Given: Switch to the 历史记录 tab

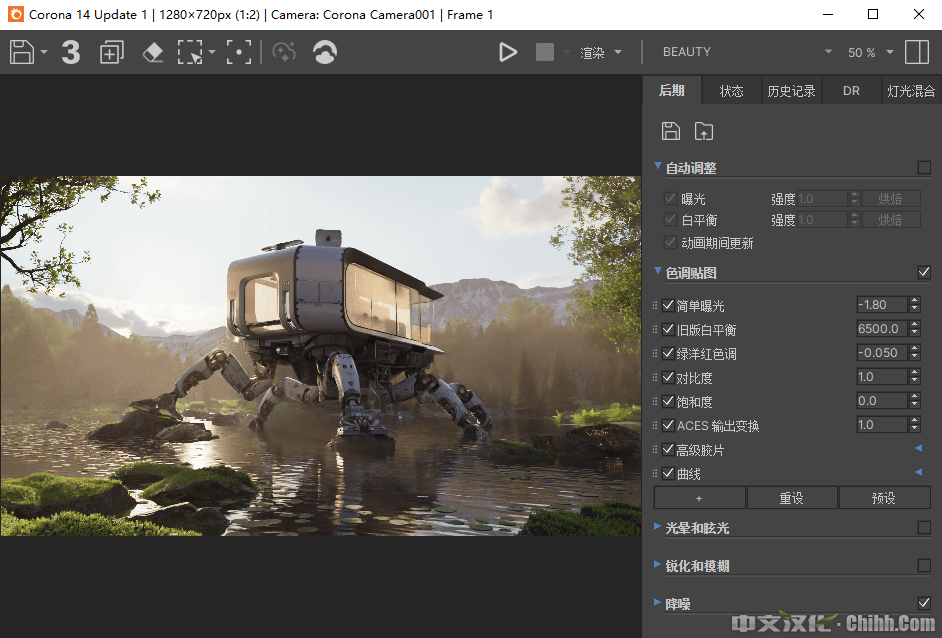Looking at the screenshot, I should click(791, 91).
